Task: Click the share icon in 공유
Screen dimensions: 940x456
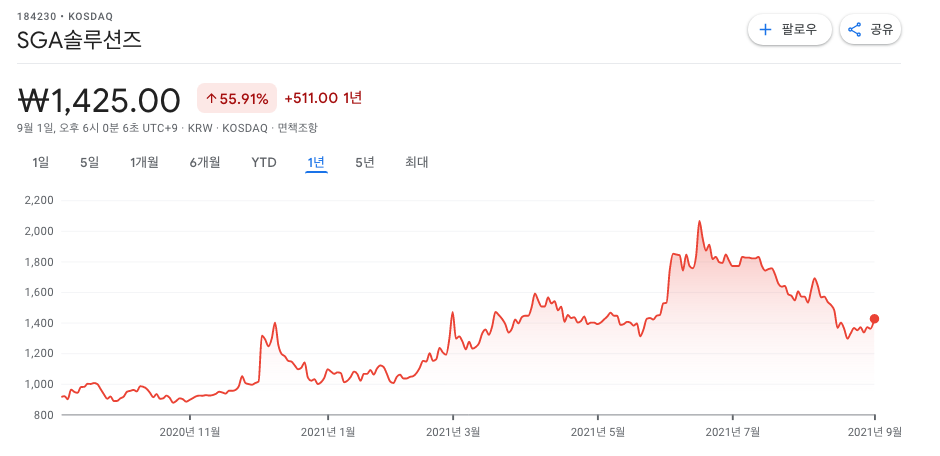Action: coord(854,29)
